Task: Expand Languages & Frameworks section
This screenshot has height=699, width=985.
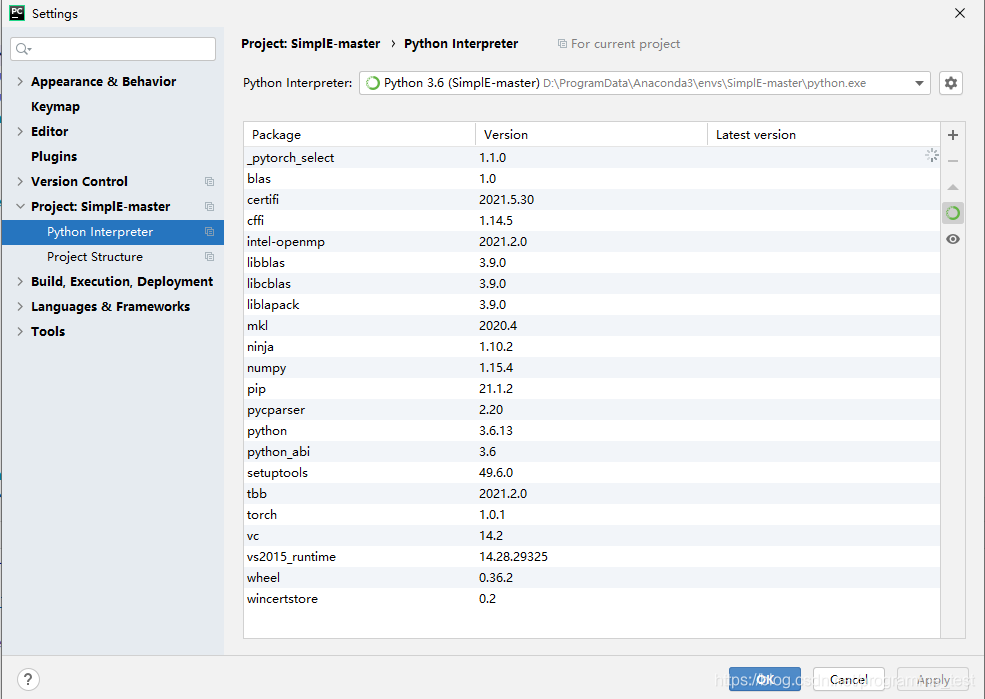Action: (x=20, y=306)
